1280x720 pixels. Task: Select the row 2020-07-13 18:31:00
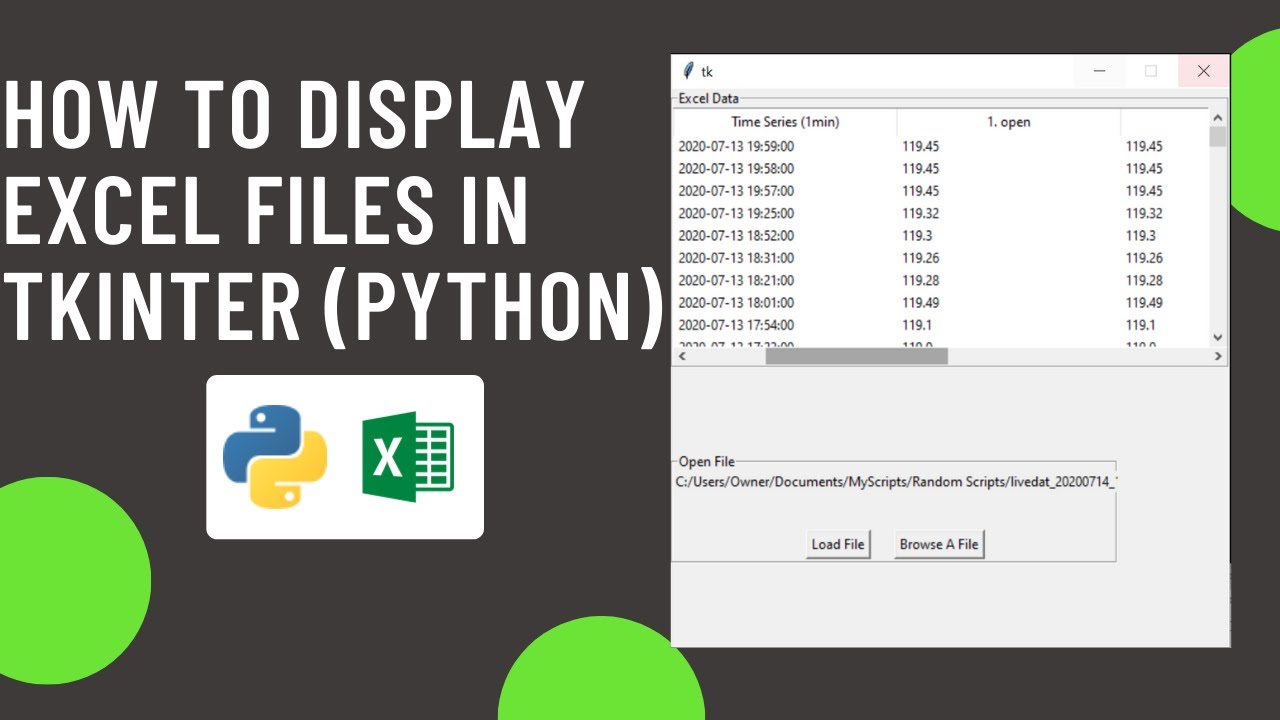(942, 258)
